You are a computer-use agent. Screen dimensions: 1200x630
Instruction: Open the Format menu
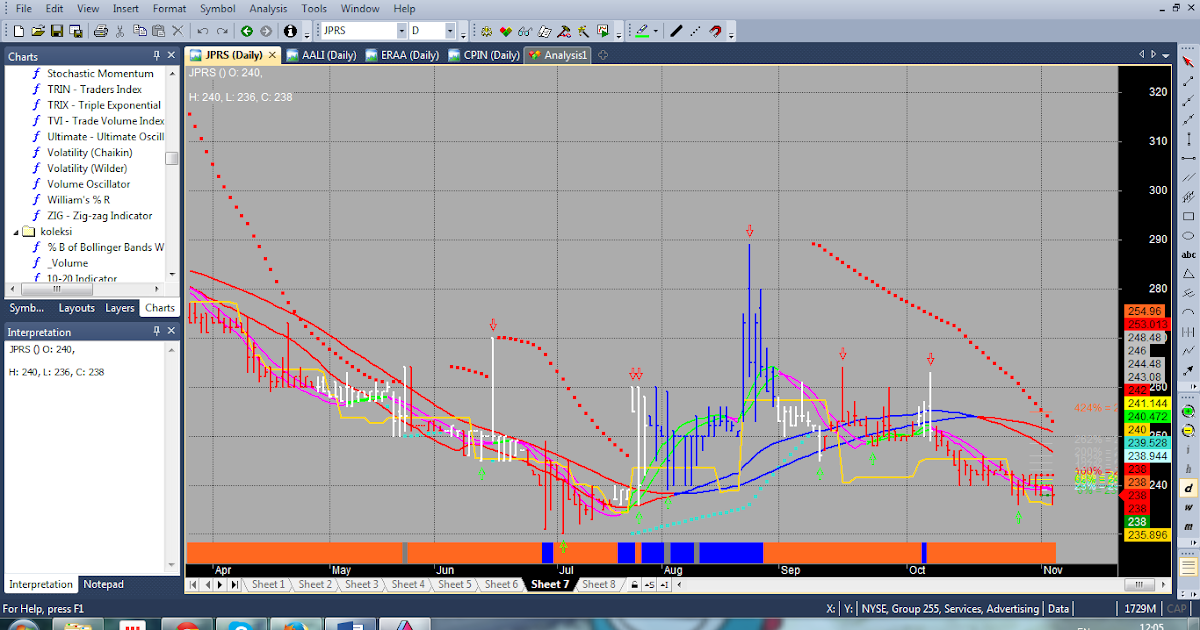[x=170, y=8]
